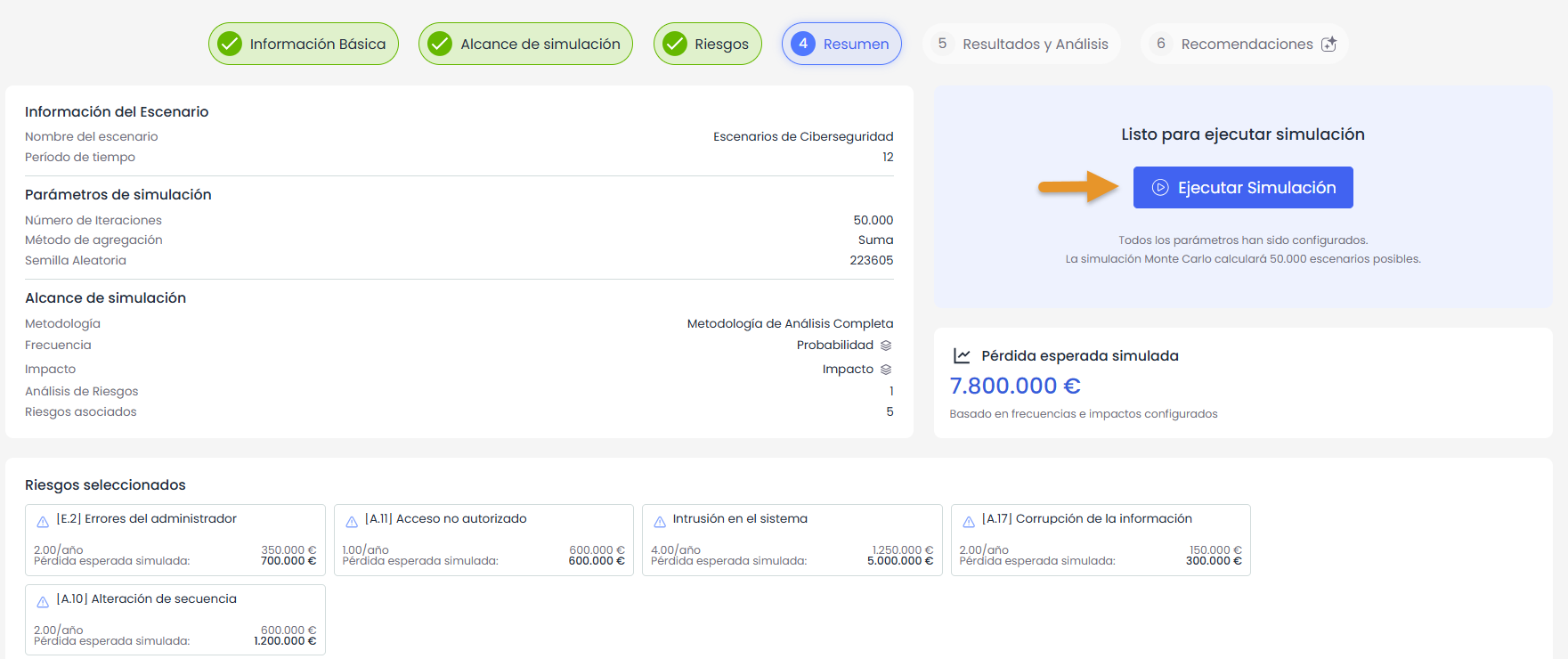Click the green checkmark on Riesgos
This screenshot has width=1568, height=659.
point(675,44)
